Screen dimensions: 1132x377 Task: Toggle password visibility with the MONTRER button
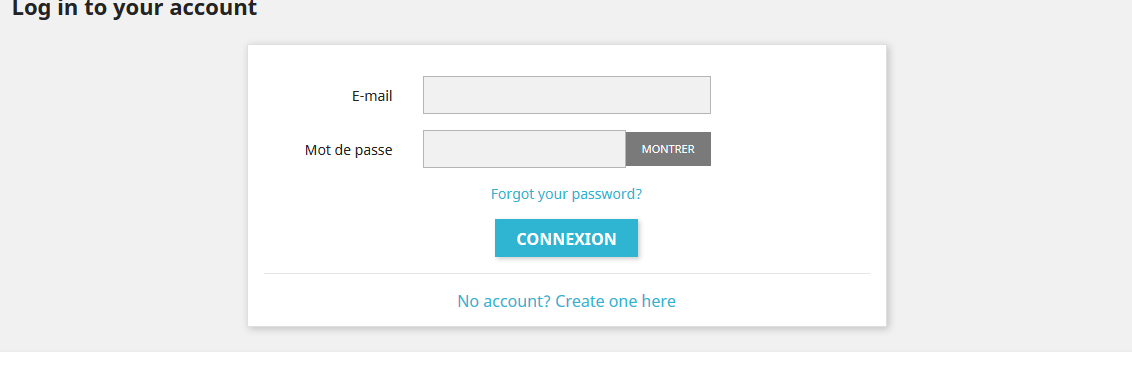pos(668,149)
